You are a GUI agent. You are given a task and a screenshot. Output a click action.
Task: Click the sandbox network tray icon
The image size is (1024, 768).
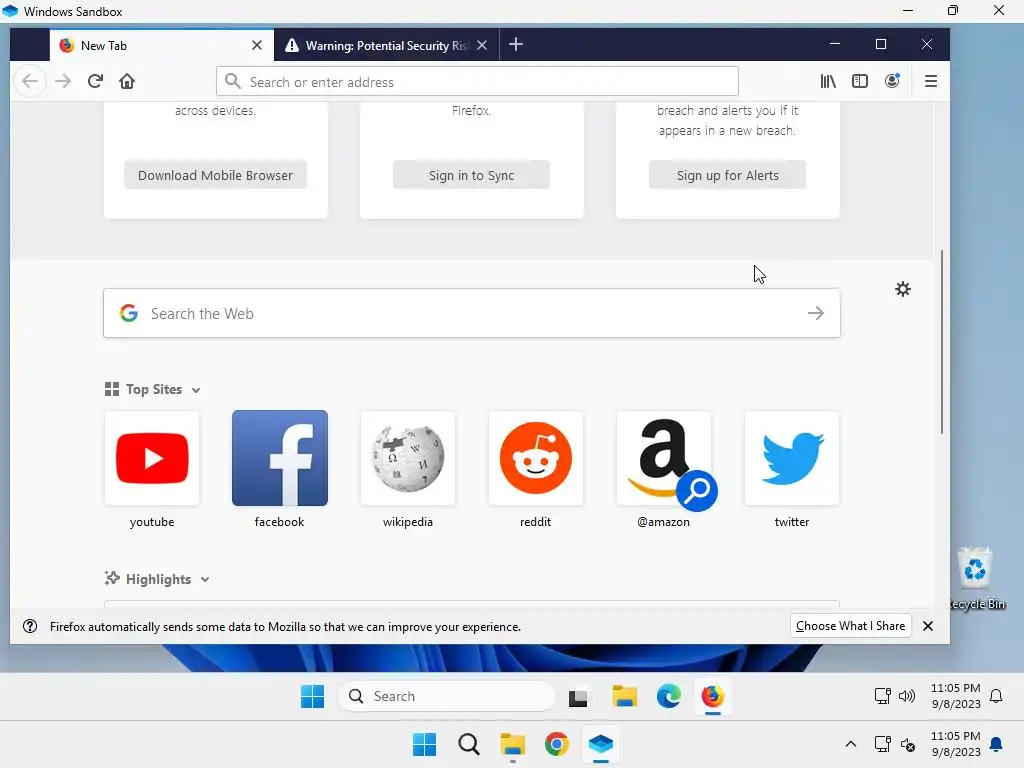(882, 696)
